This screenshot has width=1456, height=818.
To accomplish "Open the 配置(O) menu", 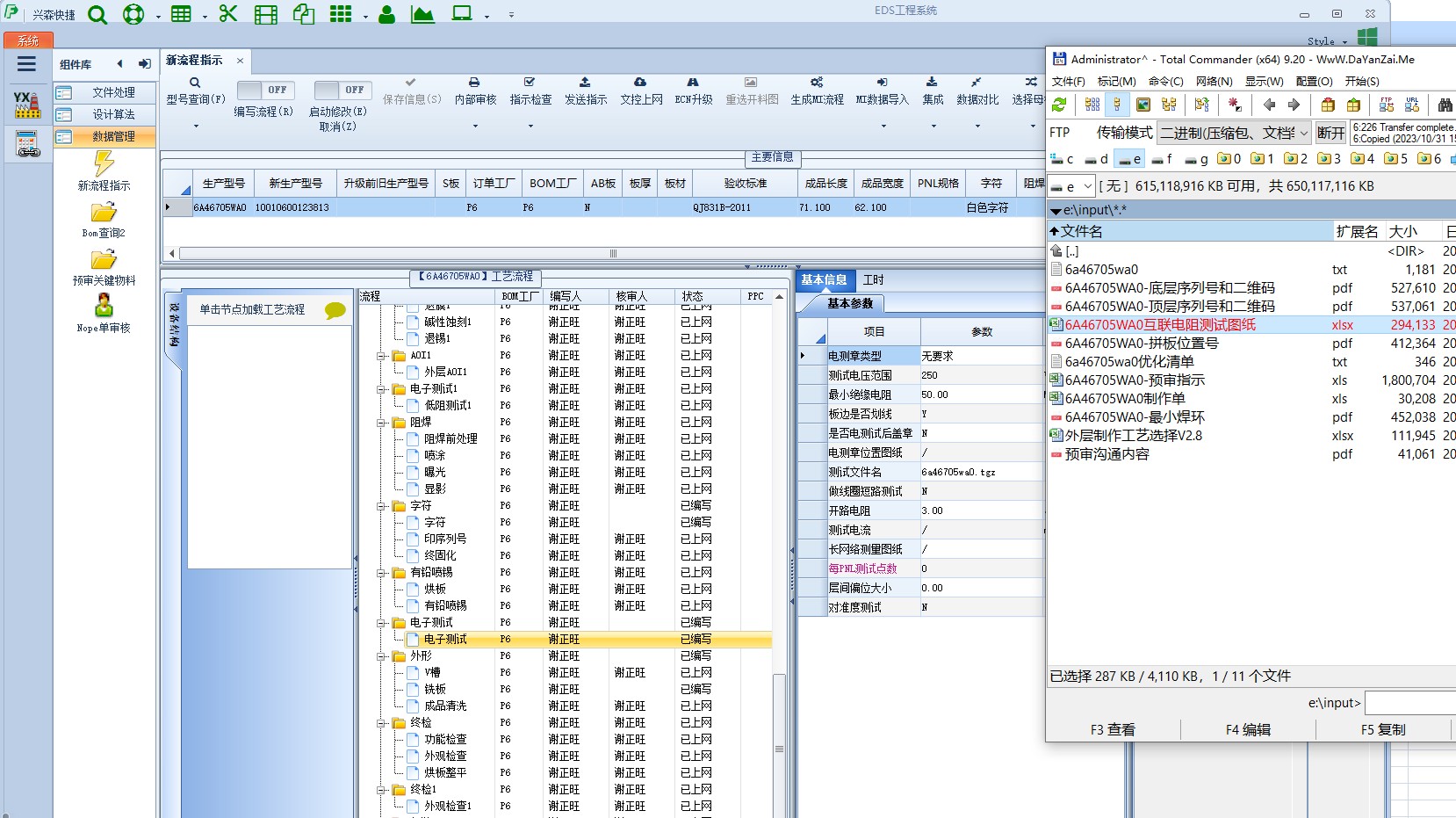I will tap(1314, 82).
